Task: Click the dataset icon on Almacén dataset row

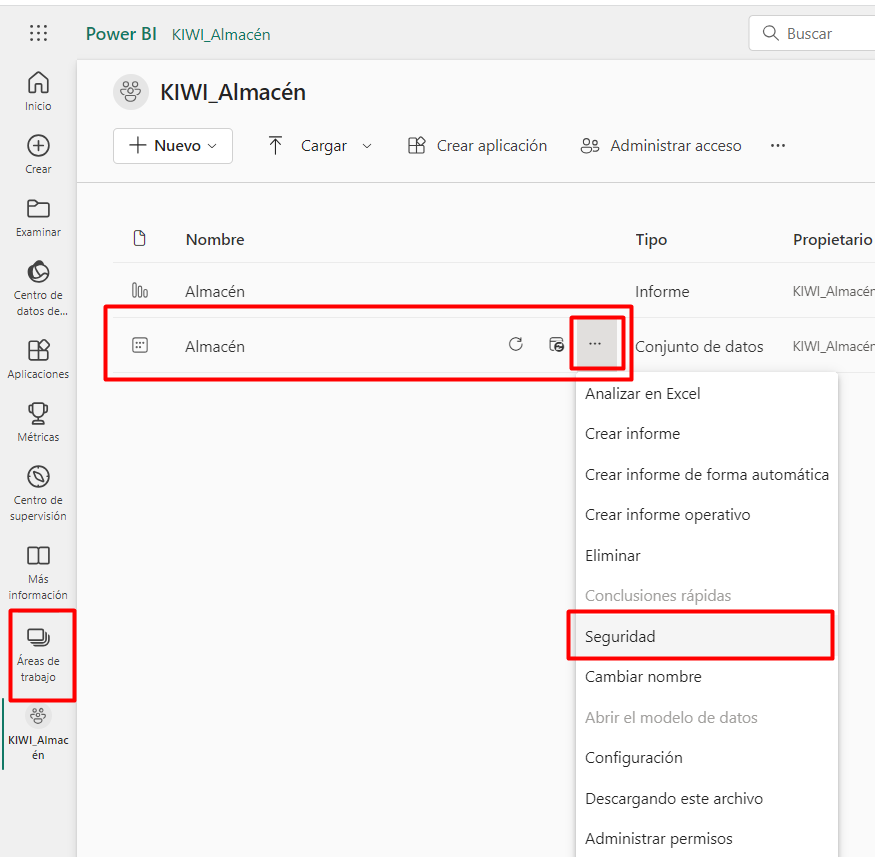Action: tap(140, 345)
